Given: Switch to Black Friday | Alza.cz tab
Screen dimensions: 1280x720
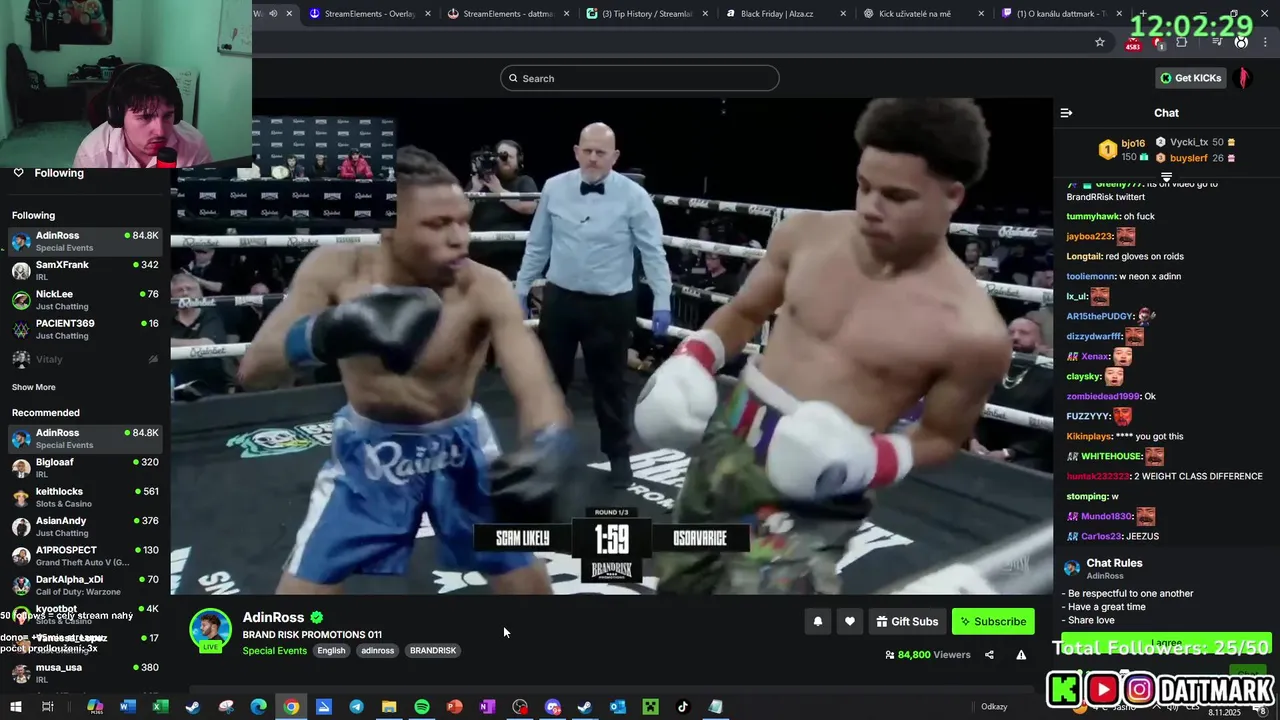Looking at the screenshot, I should click(x=785, y=14).
